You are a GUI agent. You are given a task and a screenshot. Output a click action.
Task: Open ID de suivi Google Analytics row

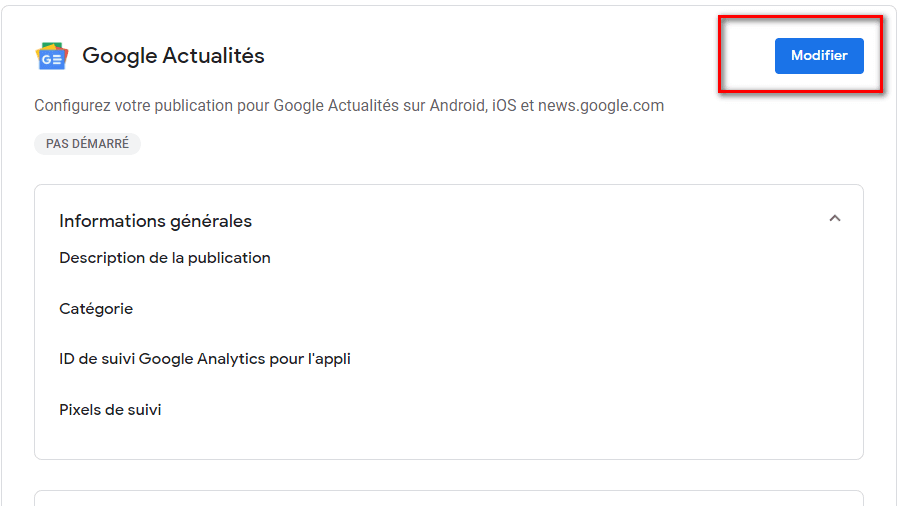[x=205, y=359]
